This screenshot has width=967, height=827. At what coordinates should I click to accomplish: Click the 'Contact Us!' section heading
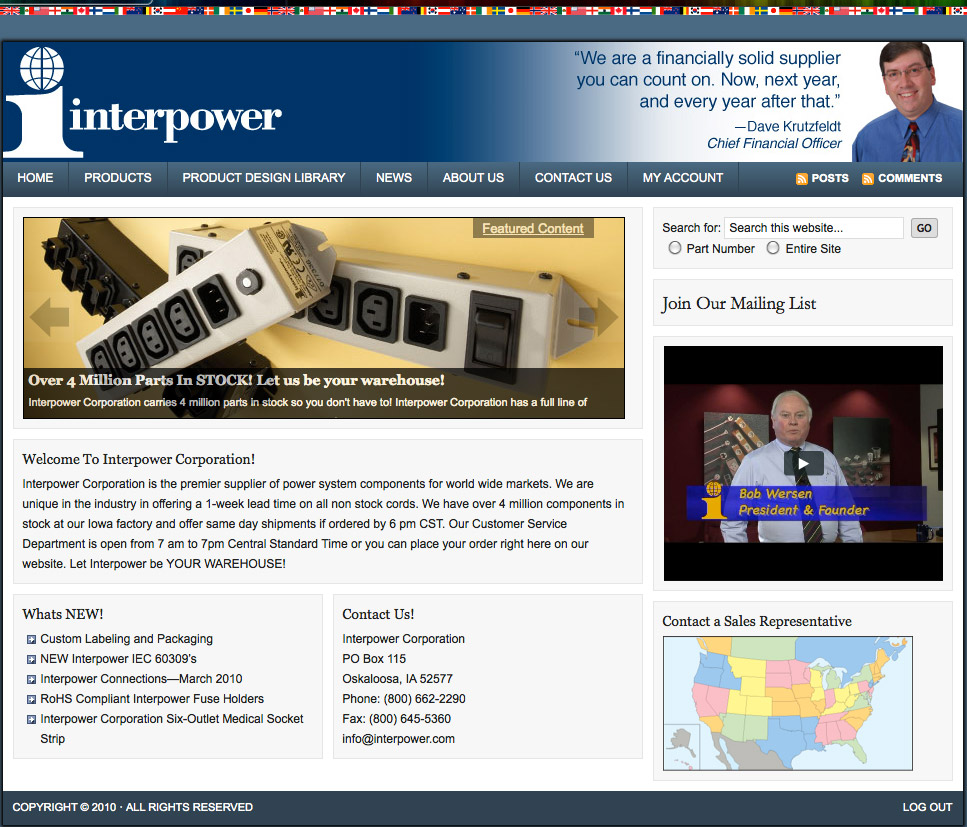pos(378,614)
